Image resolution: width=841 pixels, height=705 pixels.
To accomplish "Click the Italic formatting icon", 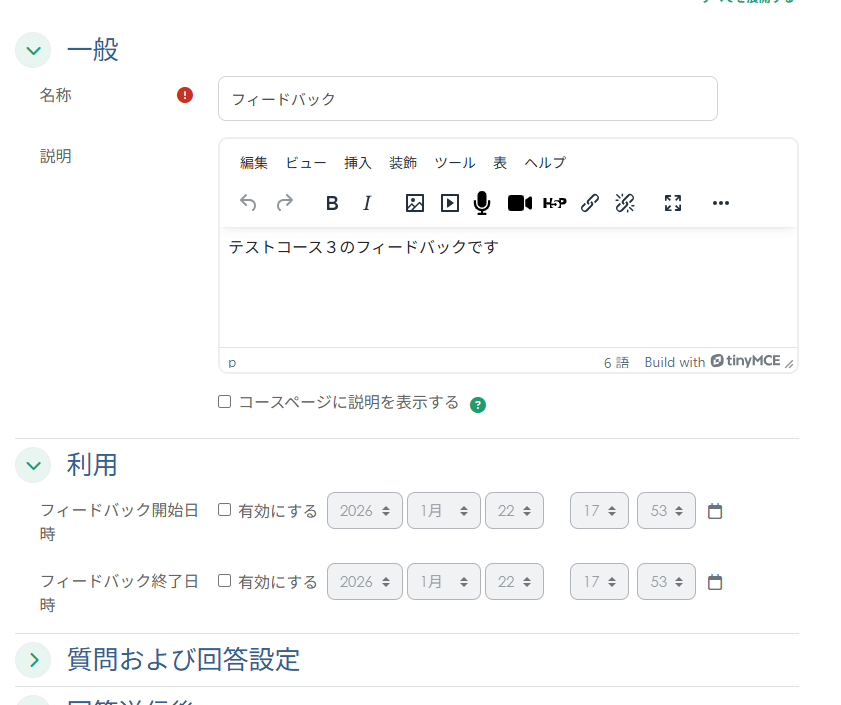I will 367,203.
